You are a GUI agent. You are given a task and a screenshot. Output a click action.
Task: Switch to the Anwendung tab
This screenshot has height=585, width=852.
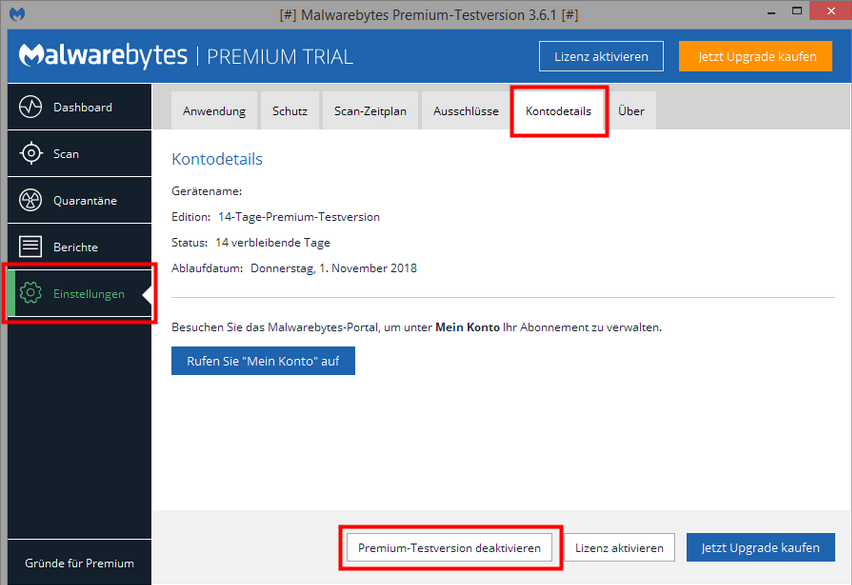click(x=214, y=111)
